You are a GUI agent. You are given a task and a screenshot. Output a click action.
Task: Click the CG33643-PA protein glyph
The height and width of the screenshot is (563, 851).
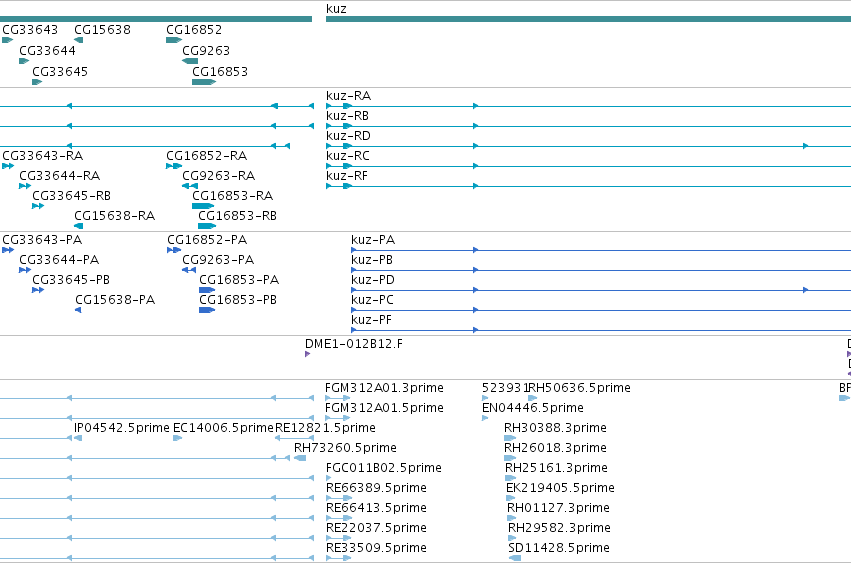click(8, 250)
